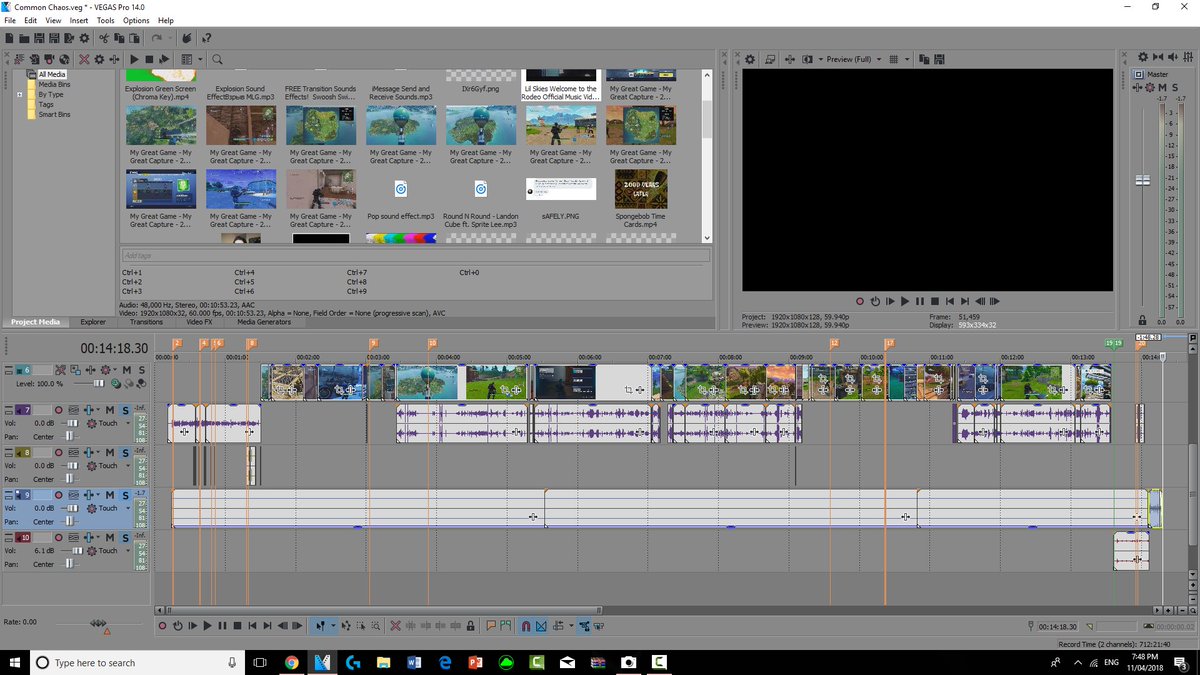Click timeline marker 17
This screenshot has width=1200, height=675.
click(889, 343)
